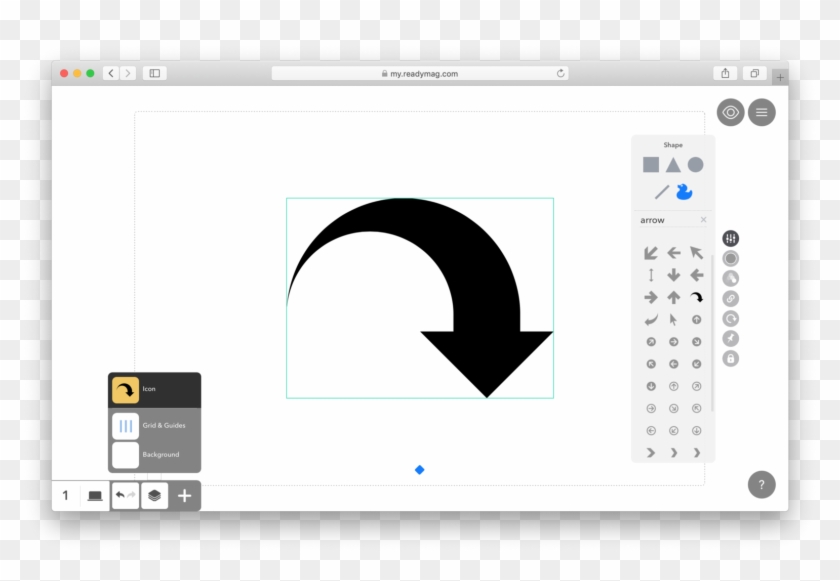Open the help question mark button
This screenshot has width=840, height=581.
(762, 485)
